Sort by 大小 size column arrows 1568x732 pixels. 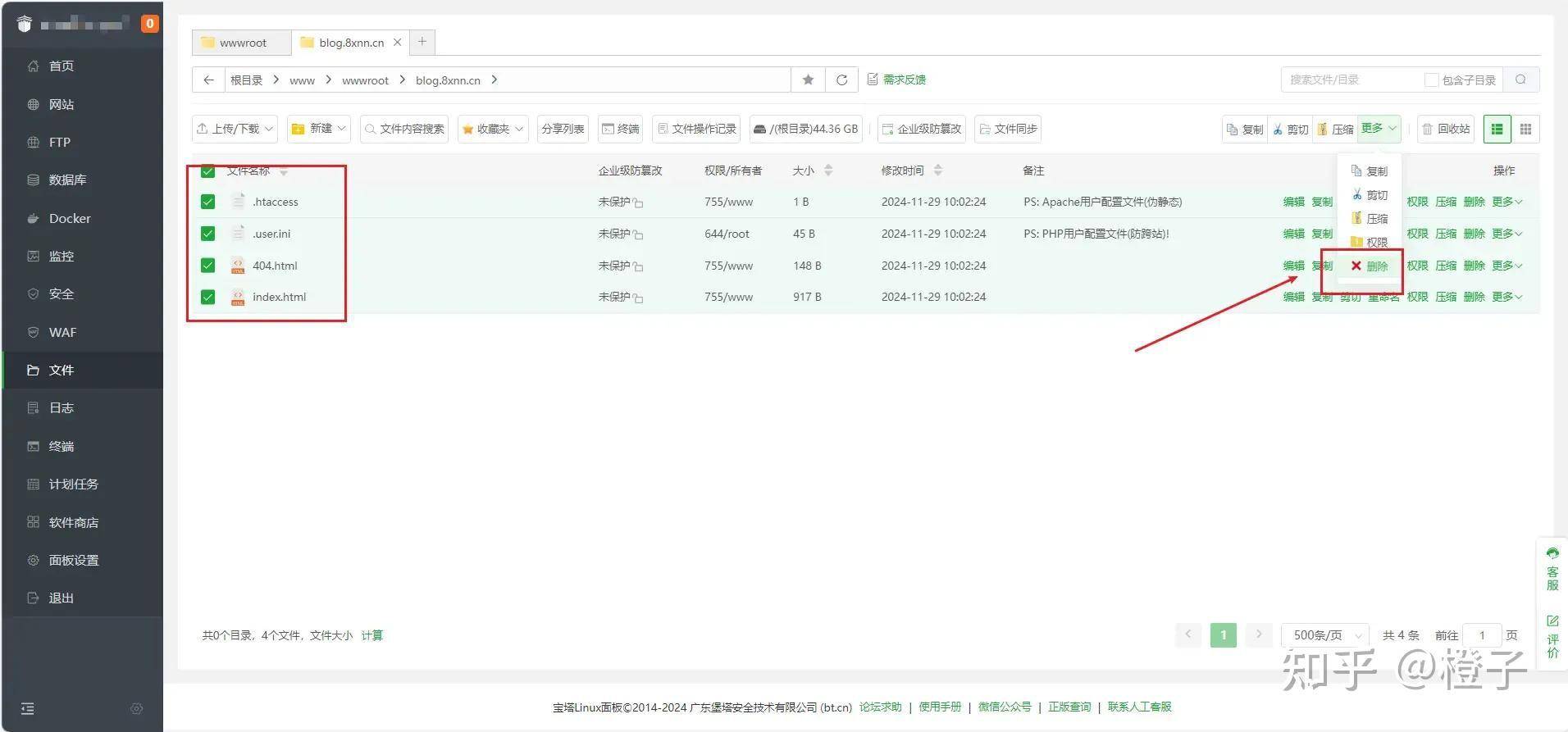click(x=828, y=170)
